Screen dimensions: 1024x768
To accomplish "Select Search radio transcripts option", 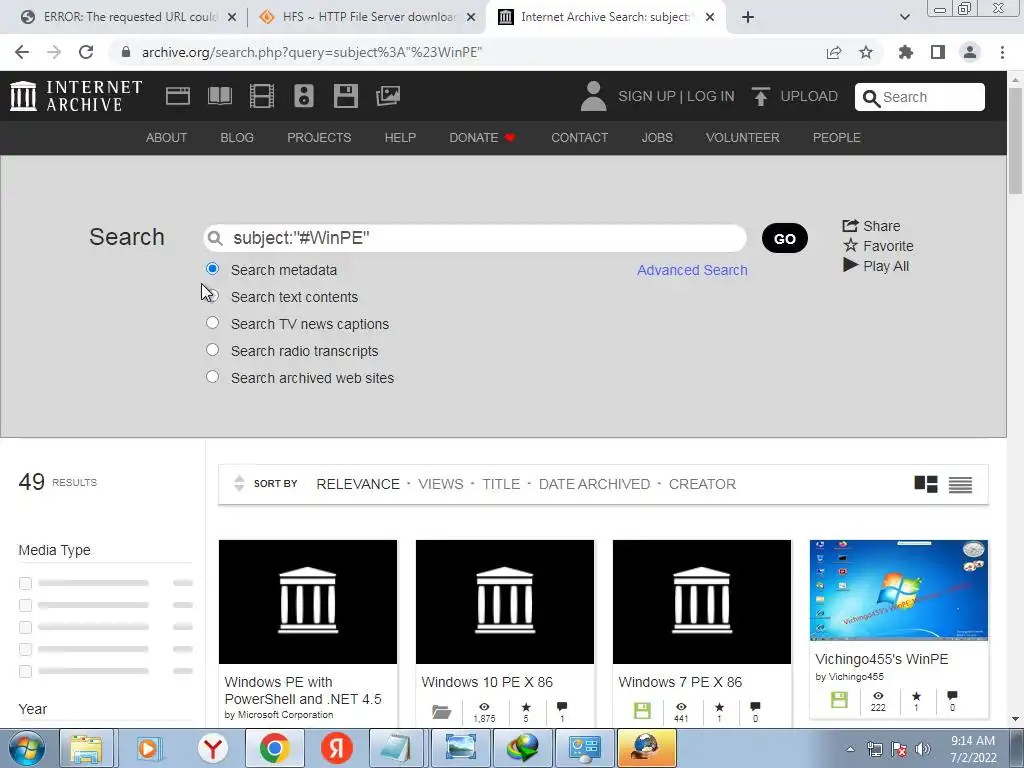I will point(212,349).
